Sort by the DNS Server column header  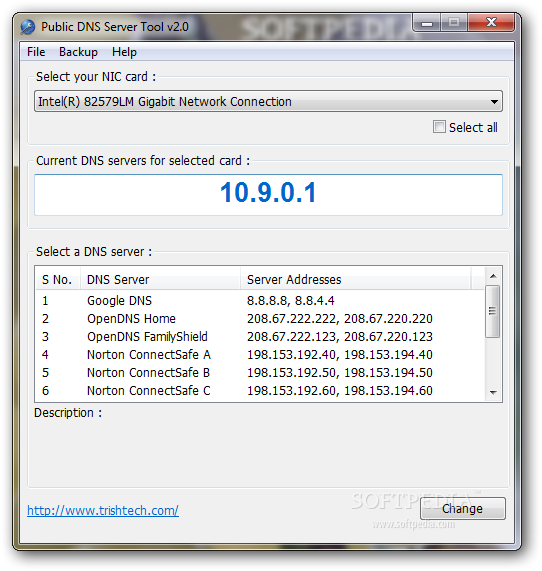coord(160,280)
